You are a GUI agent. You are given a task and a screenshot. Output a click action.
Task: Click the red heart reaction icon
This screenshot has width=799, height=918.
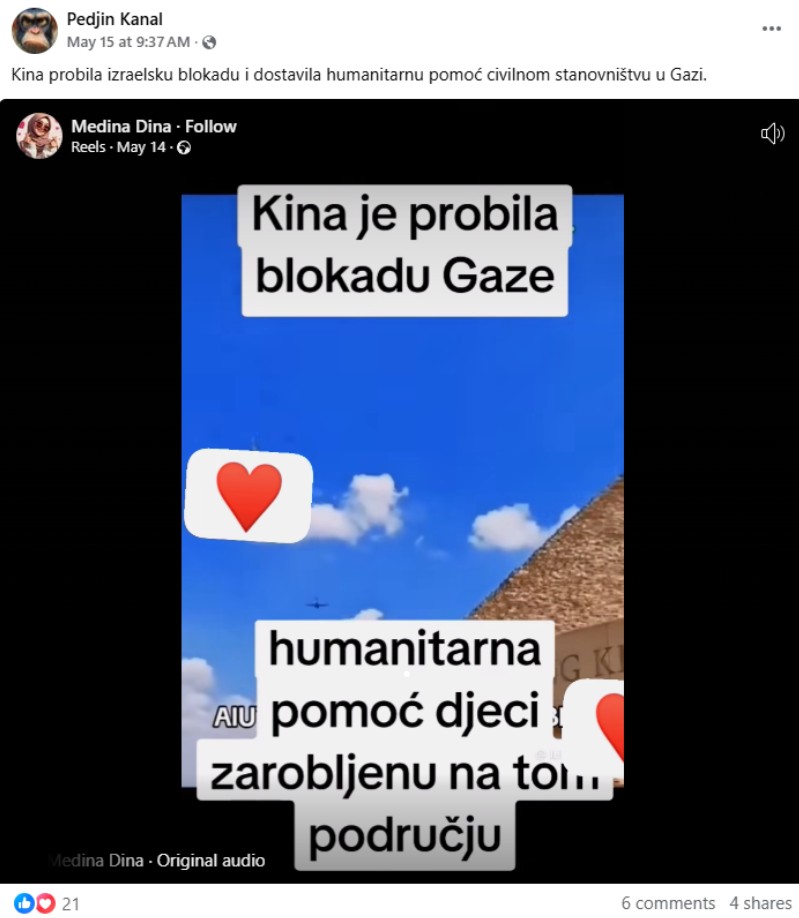46,903
